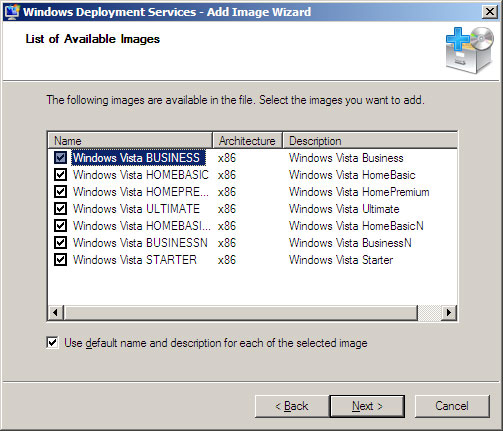The width and height of the screenshot is (503, 431).
Task: Uncheck the Windows Vista ULTIMATE checkbox
Action: (x=60, y=209)
